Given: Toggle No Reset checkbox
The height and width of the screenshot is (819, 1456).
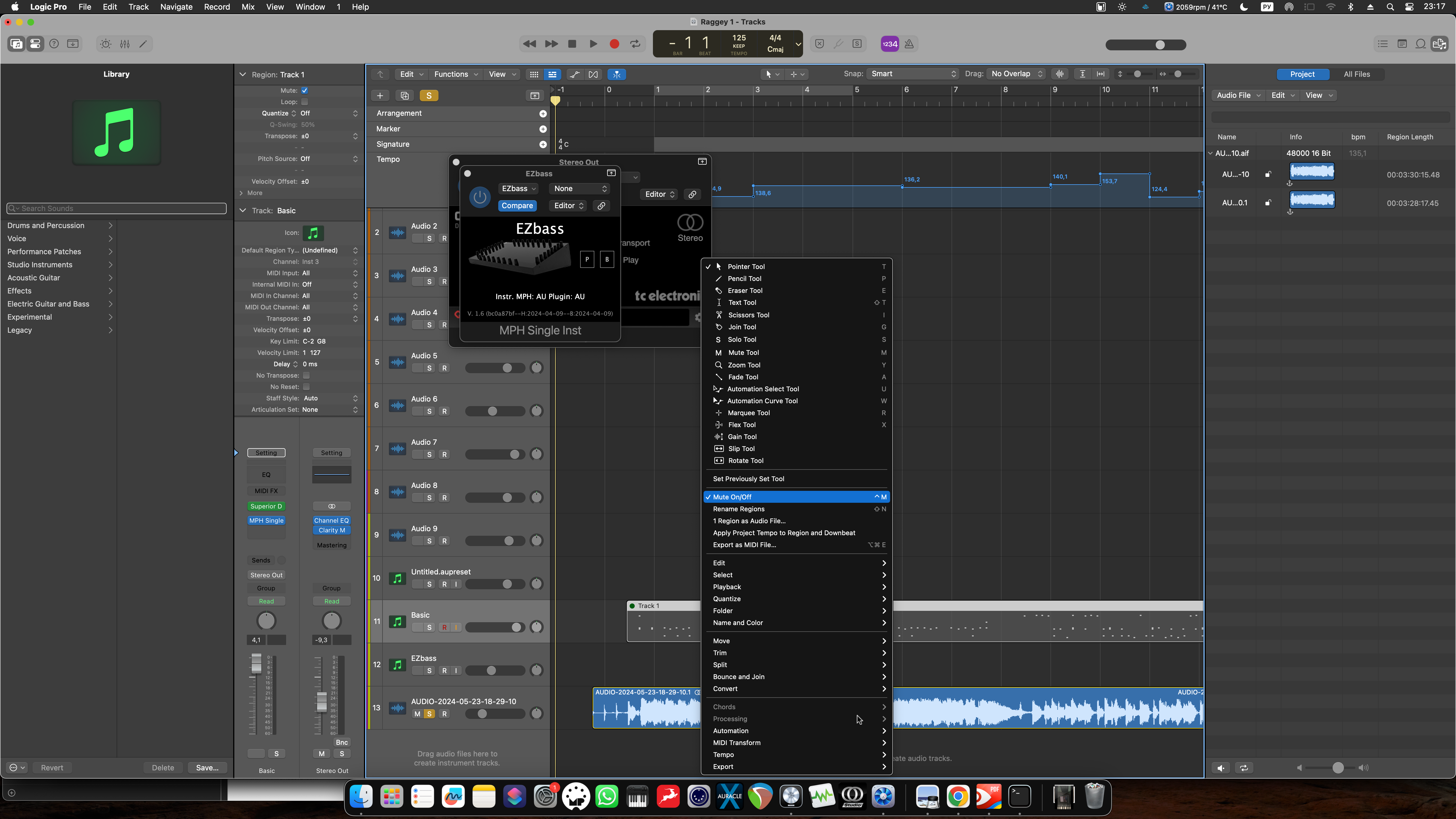Looking at the screenshot, I should (306, 387).
